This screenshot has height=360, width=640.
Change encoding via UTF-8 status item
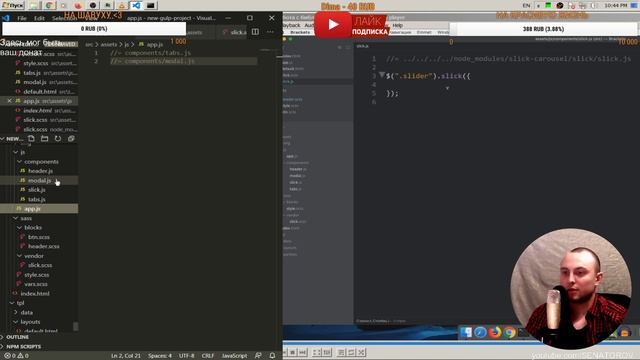coord(187,356)
